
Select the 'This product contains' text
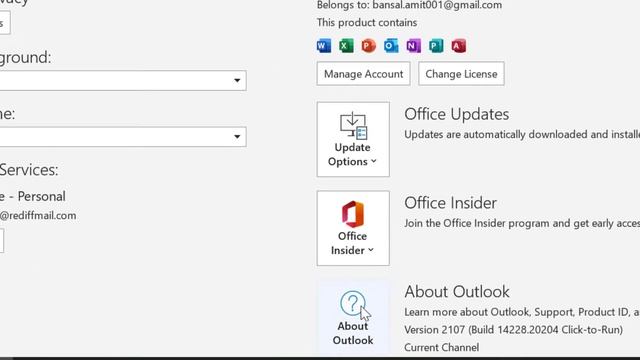pos(367,22)
